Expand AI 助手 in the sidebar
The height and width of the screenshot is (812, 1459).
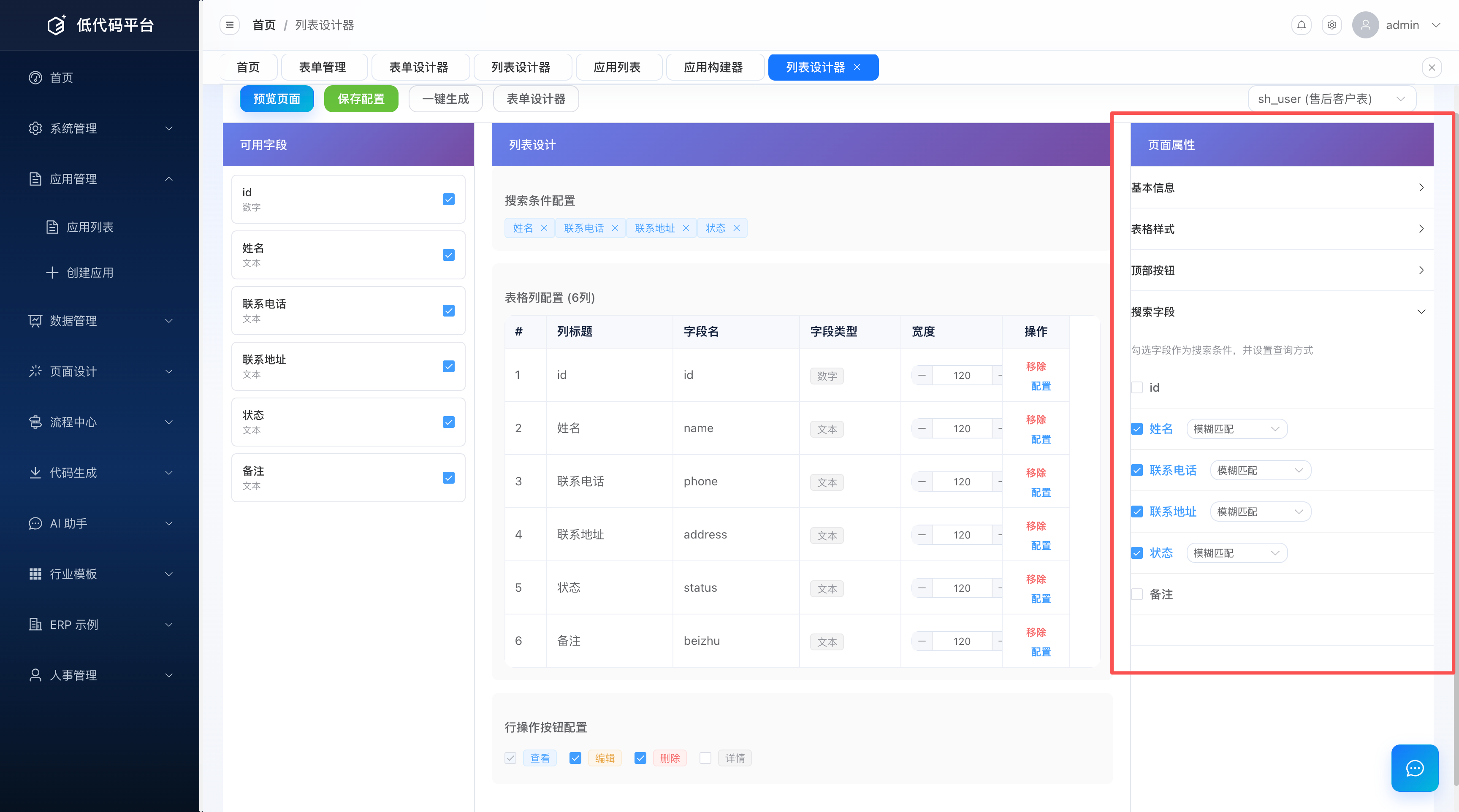point(100,523)
